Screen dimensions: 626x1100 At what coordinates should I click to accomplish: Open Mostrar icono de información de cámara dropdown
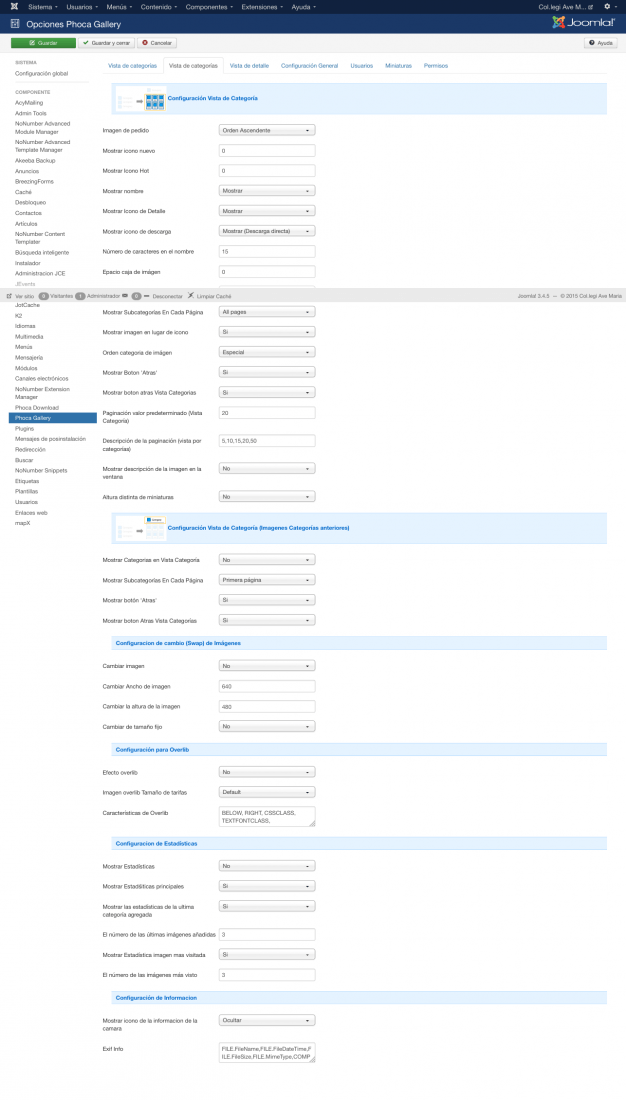pyautogui.click(x=267, y=1021)
